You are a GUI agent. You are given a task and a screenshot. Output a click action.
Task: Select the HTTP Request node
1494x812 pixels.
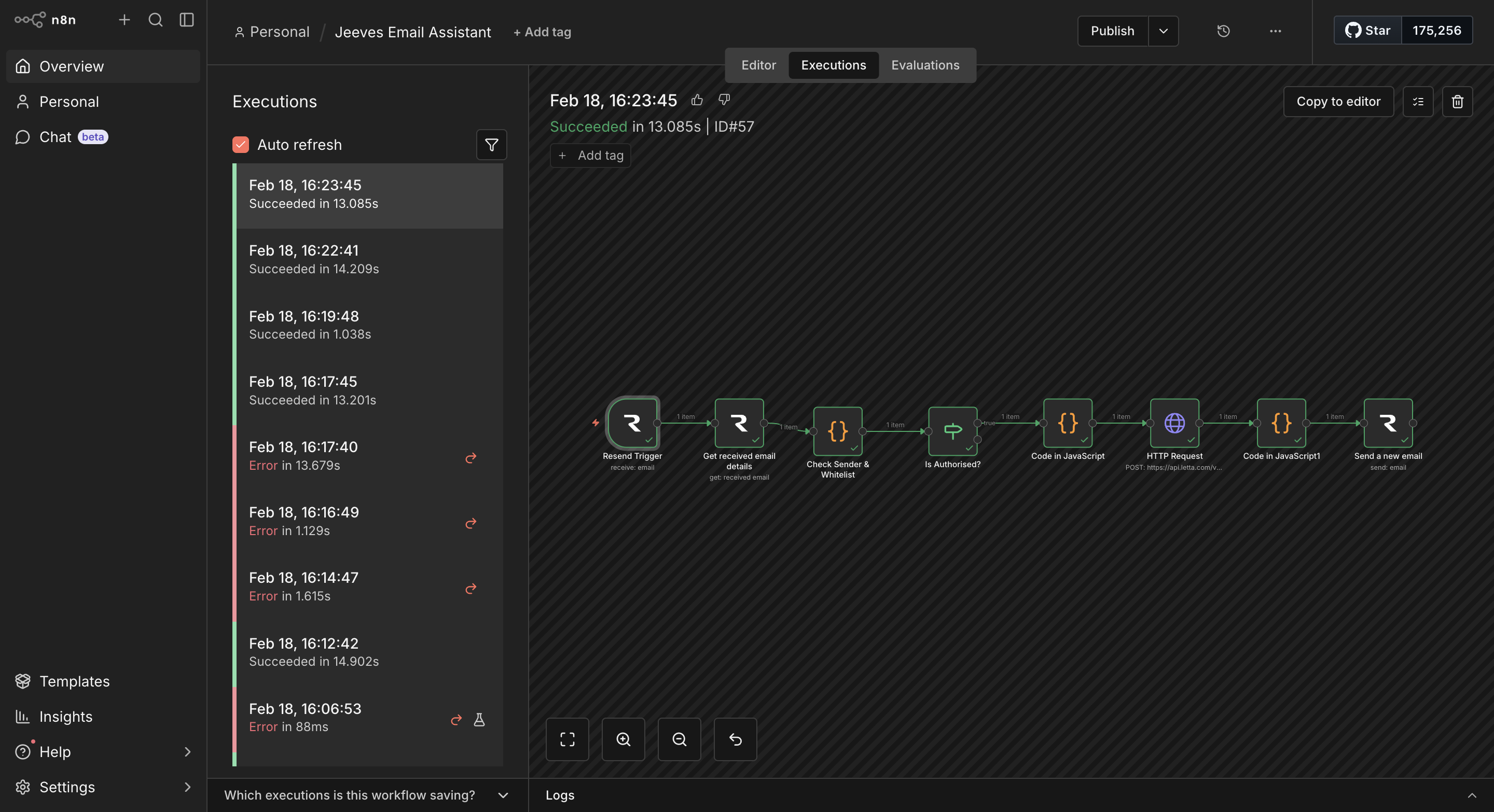[1174, 423]
